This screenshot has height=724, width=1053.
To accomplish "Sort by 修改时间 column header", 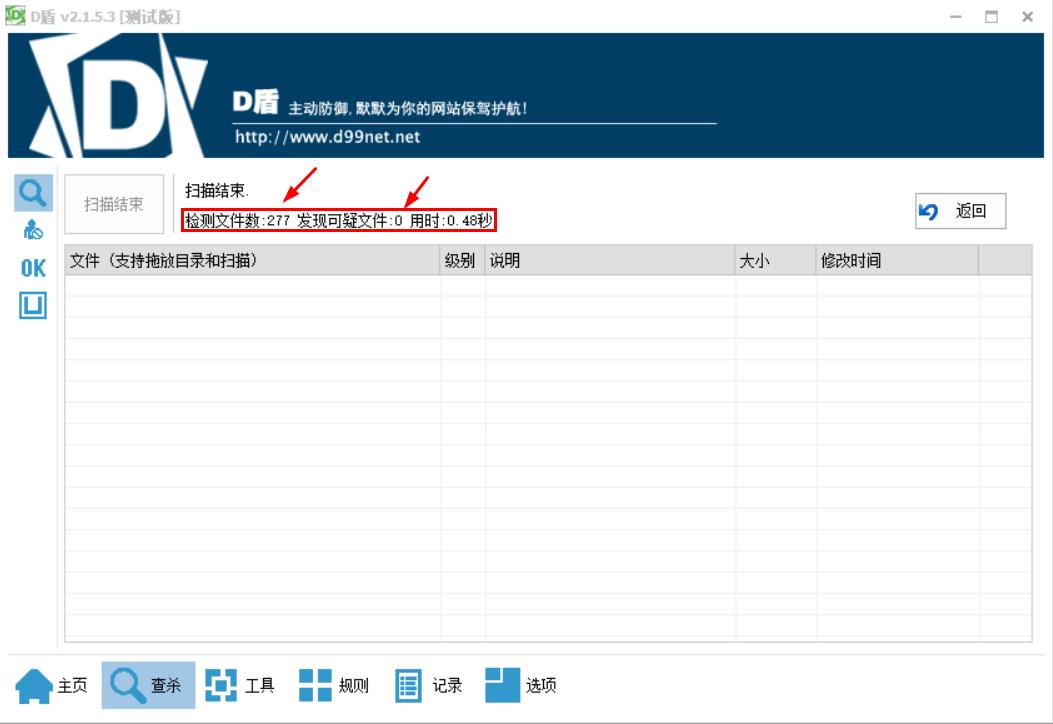I will (897, 261).
